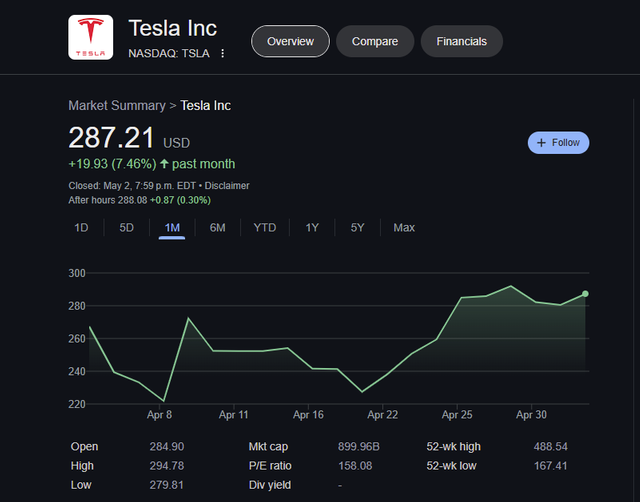Image resolution: width=640 pixels, height=502 pixels.
Task: Show the 1Y price chart
Action: click(312, 227)
